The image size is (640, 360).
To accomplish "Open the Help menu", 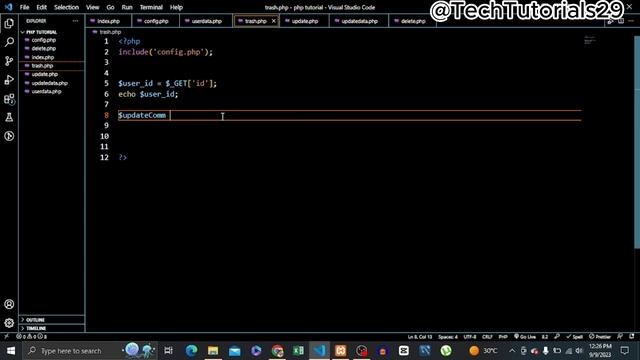I will (x=176, y=7).
